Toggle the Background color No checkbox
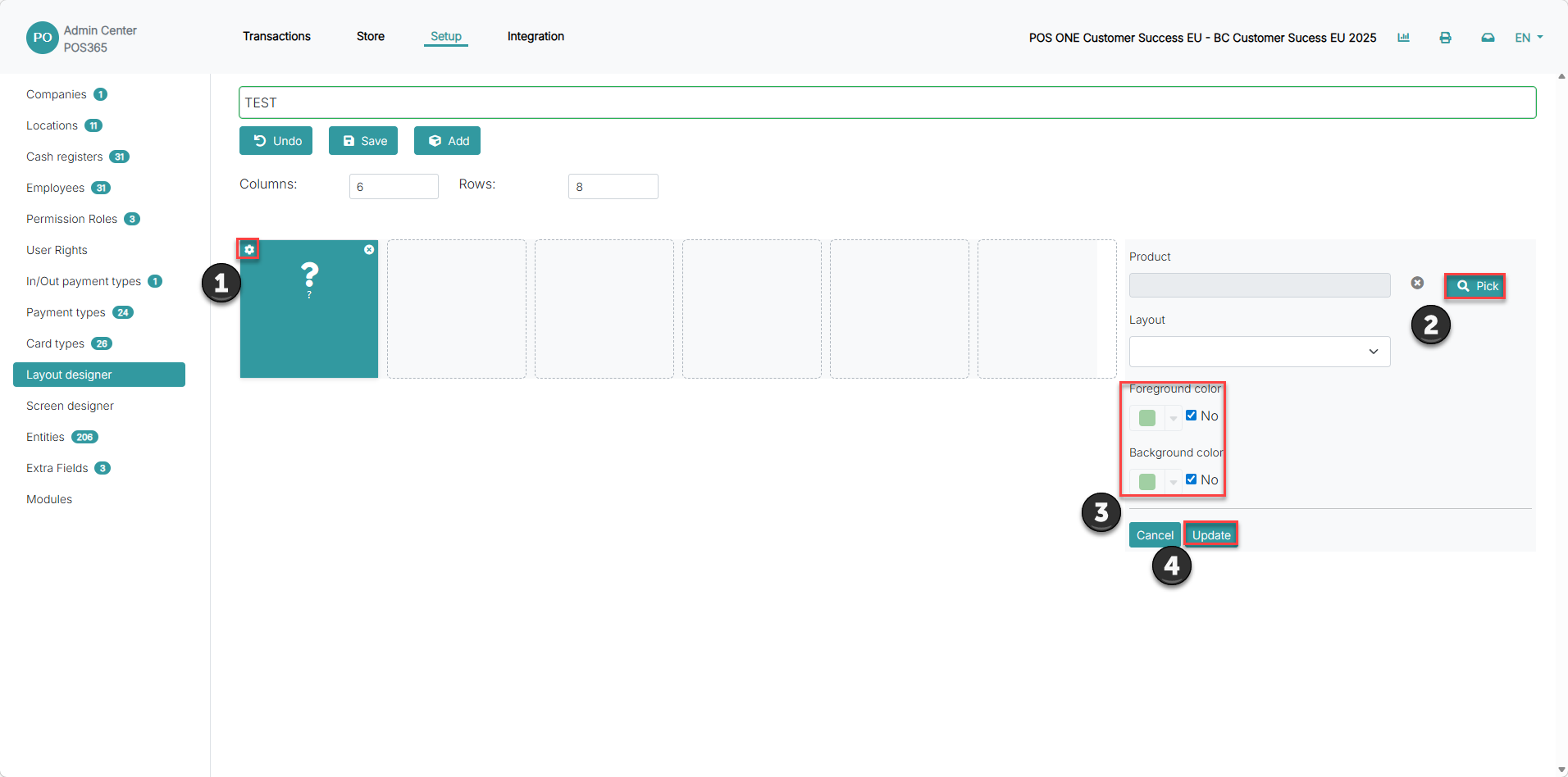The height and width of the screenshot is (777, 1568). pos(1191,479)
